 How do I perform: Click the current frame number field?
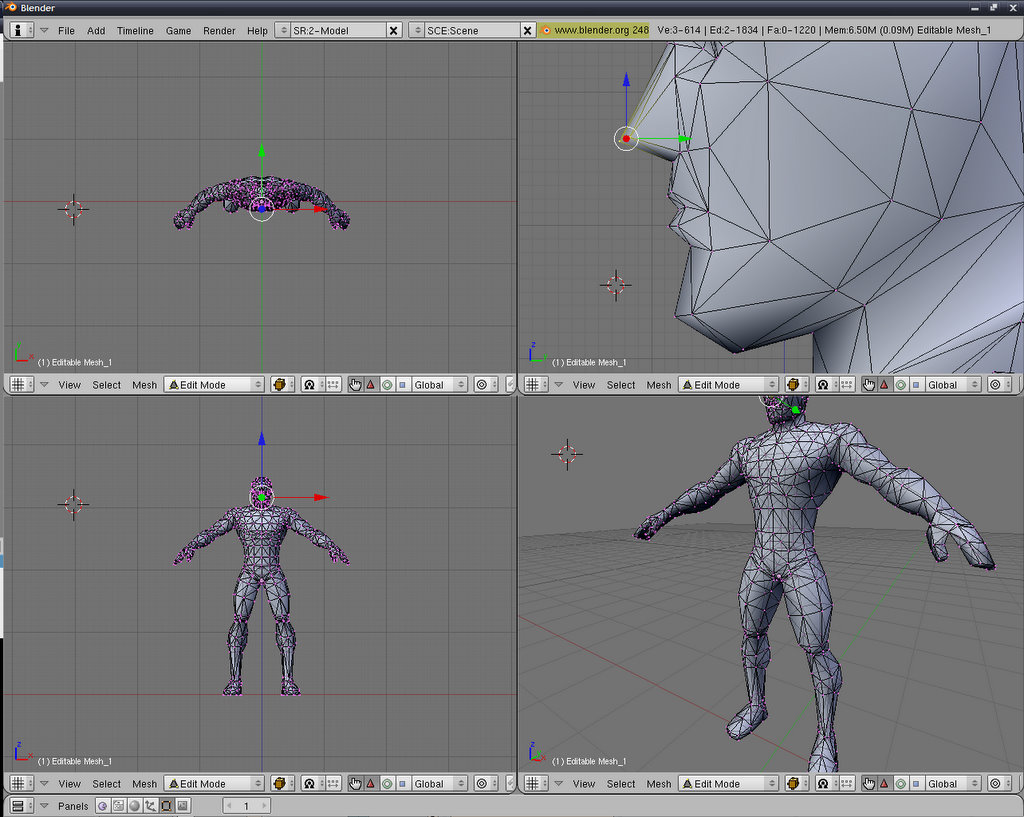click(x=246, y=806)
